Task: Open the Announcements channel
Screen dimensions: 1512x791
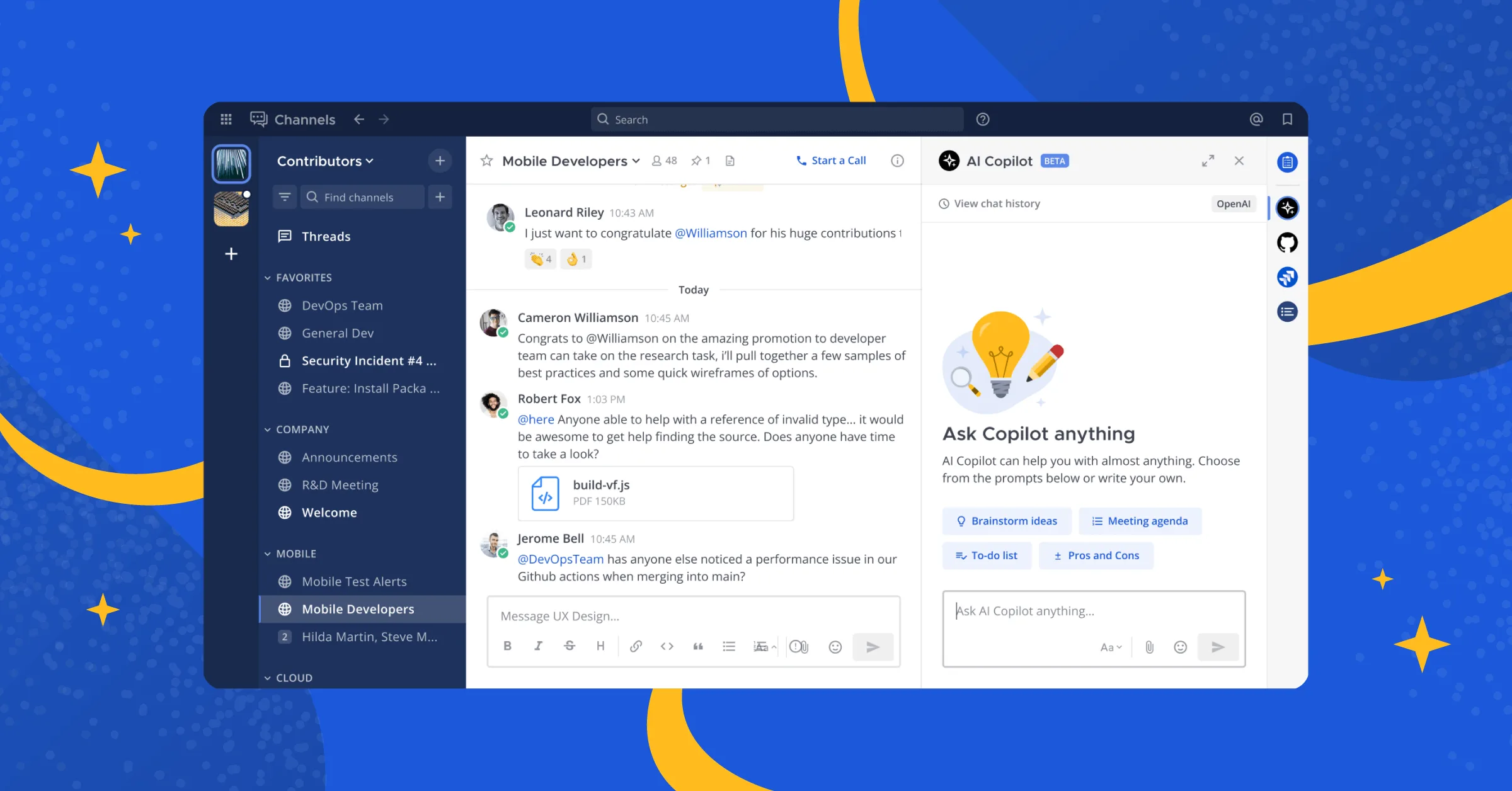Action: pos(362,457)
